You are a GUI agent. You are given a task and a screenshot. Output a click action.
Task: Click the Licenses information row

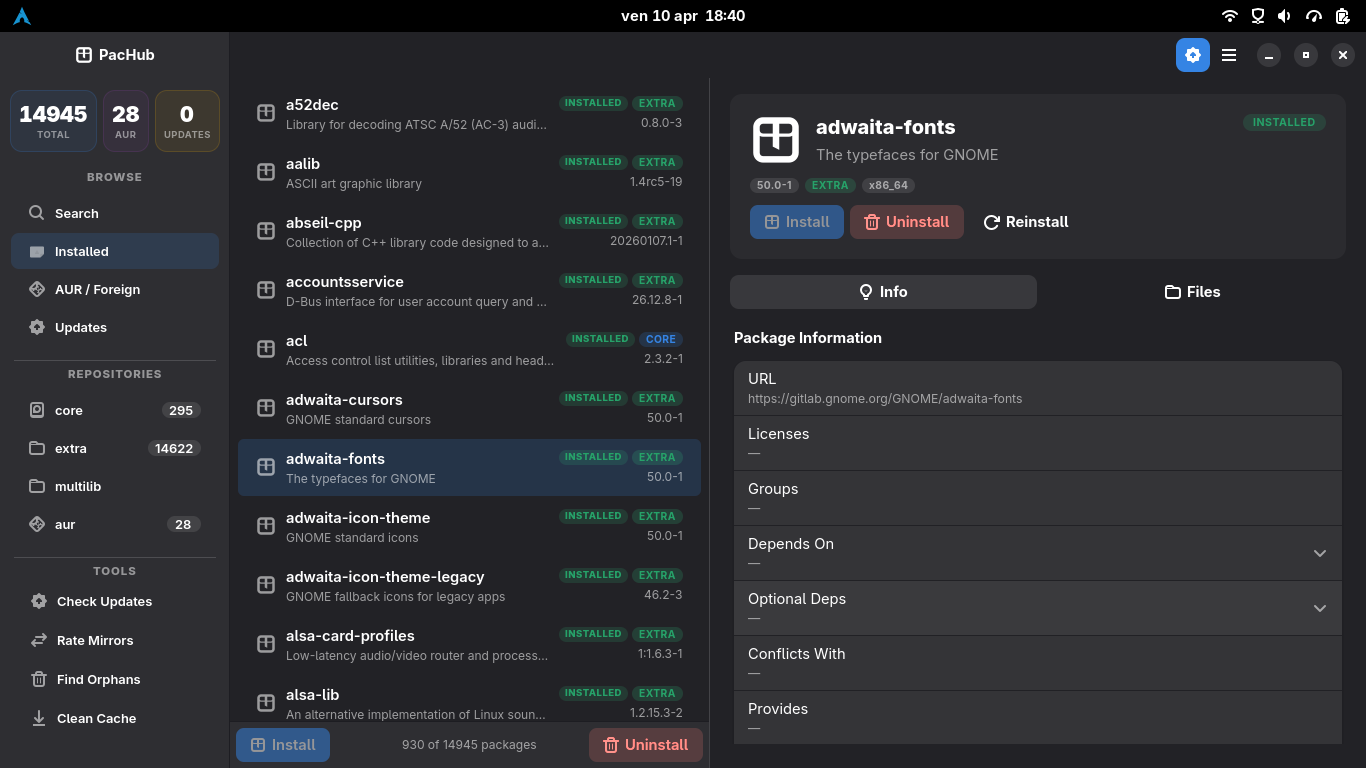[1038, 443]
